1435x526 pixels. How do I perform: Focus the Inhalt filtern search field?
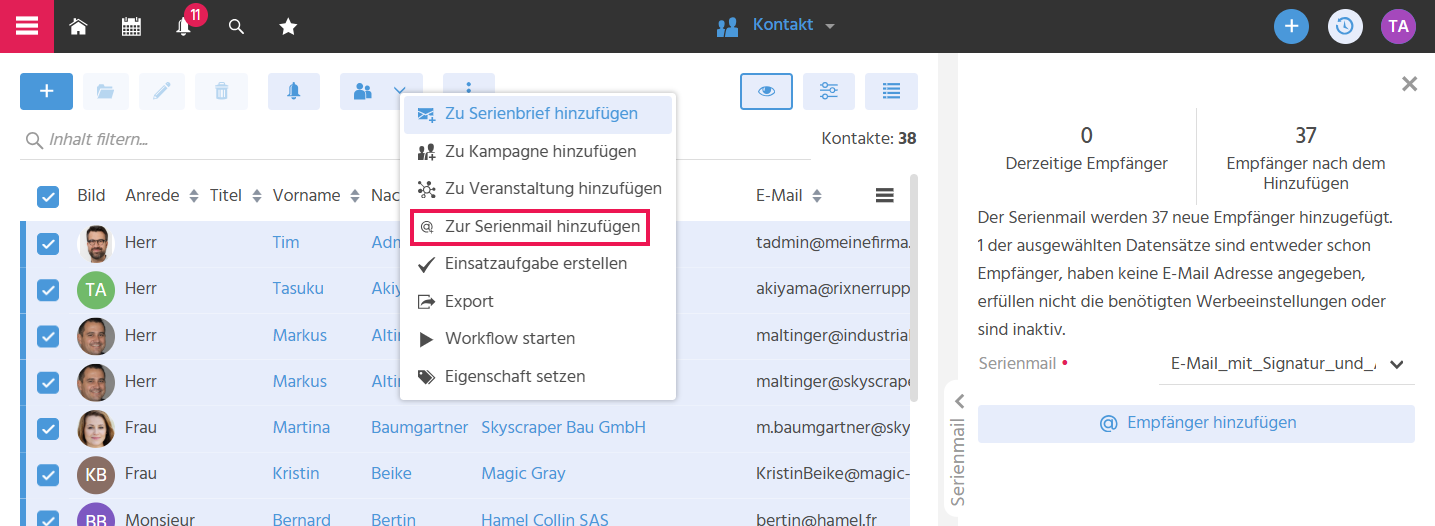415,140
